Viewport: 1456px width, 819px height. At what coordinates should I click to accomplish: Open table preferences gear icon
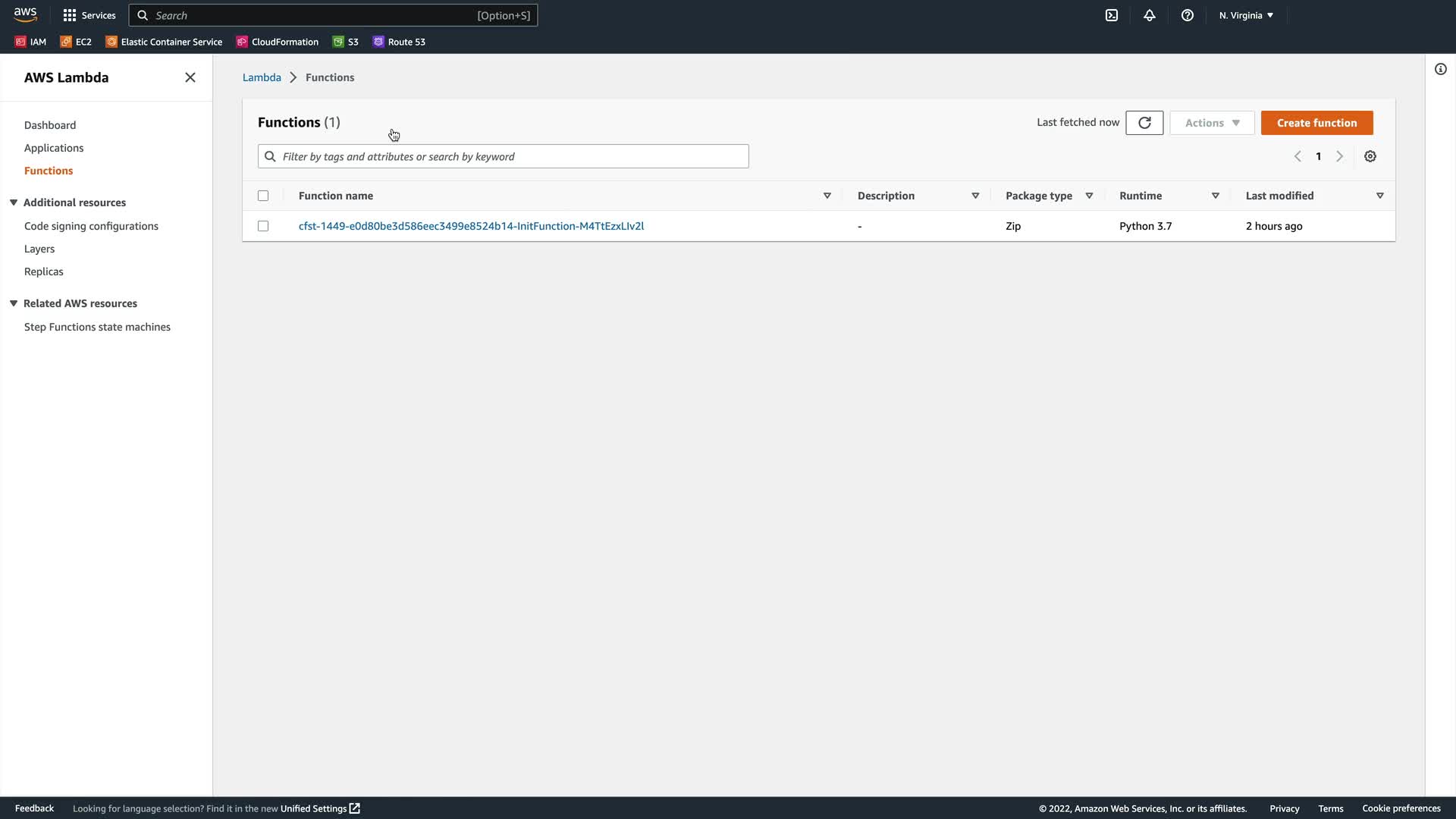[1370, 156]
